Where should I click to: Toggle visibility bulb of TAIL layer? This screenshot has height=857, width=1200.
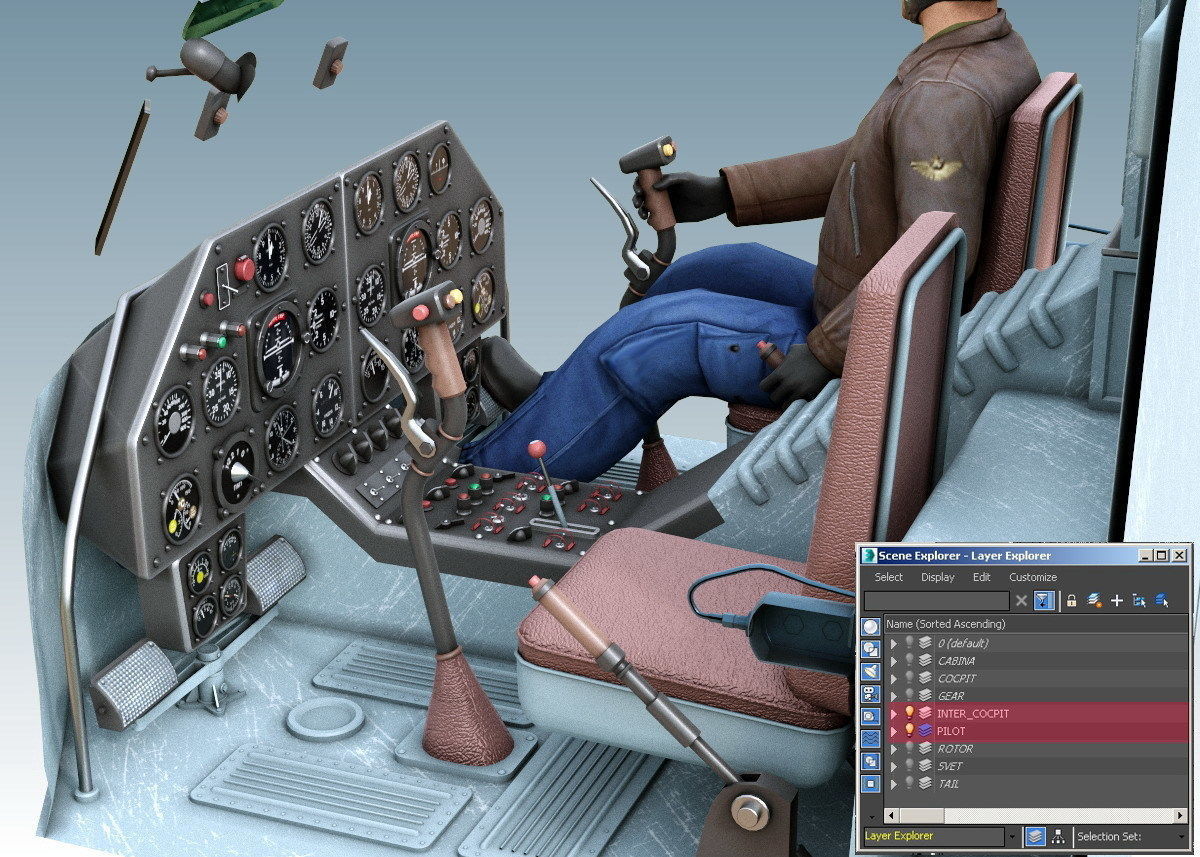910,784
